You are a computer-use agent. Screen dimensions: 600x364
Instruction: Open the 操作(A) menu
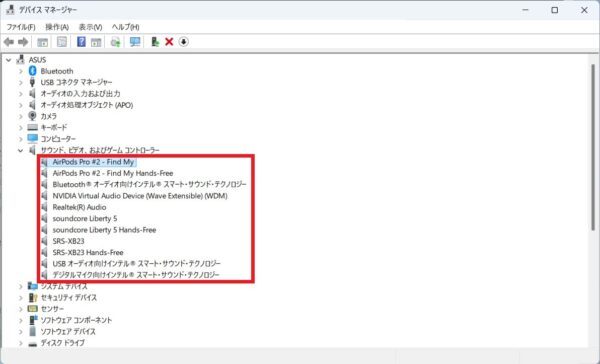(57, 27)
